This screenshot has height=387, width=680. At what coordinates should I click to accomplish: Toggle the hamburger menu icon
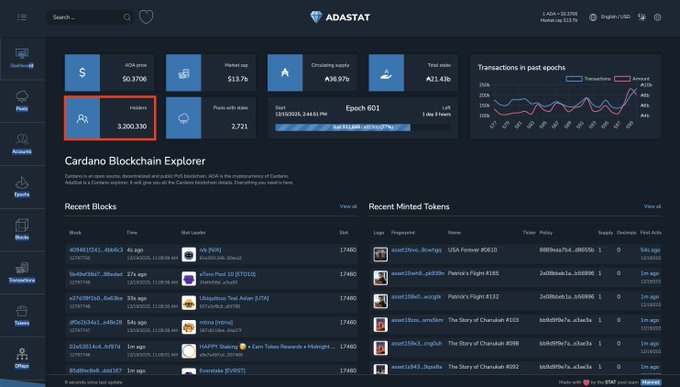[22, 17]
